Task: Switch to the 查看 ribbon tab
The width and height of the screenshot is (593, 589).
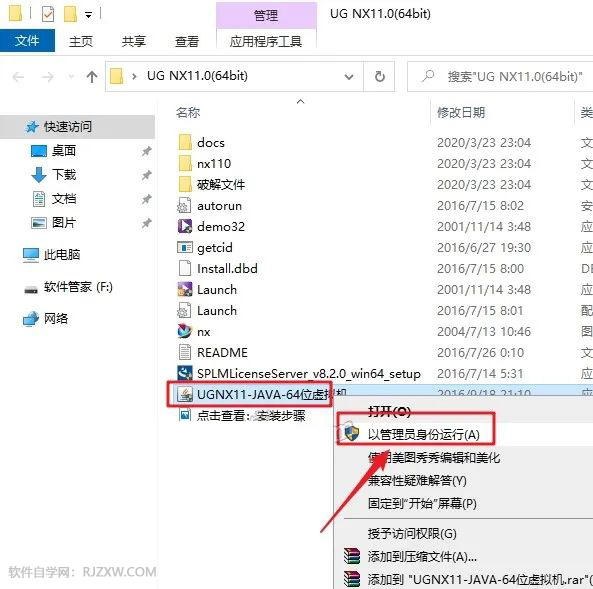Action: point(187,41)
